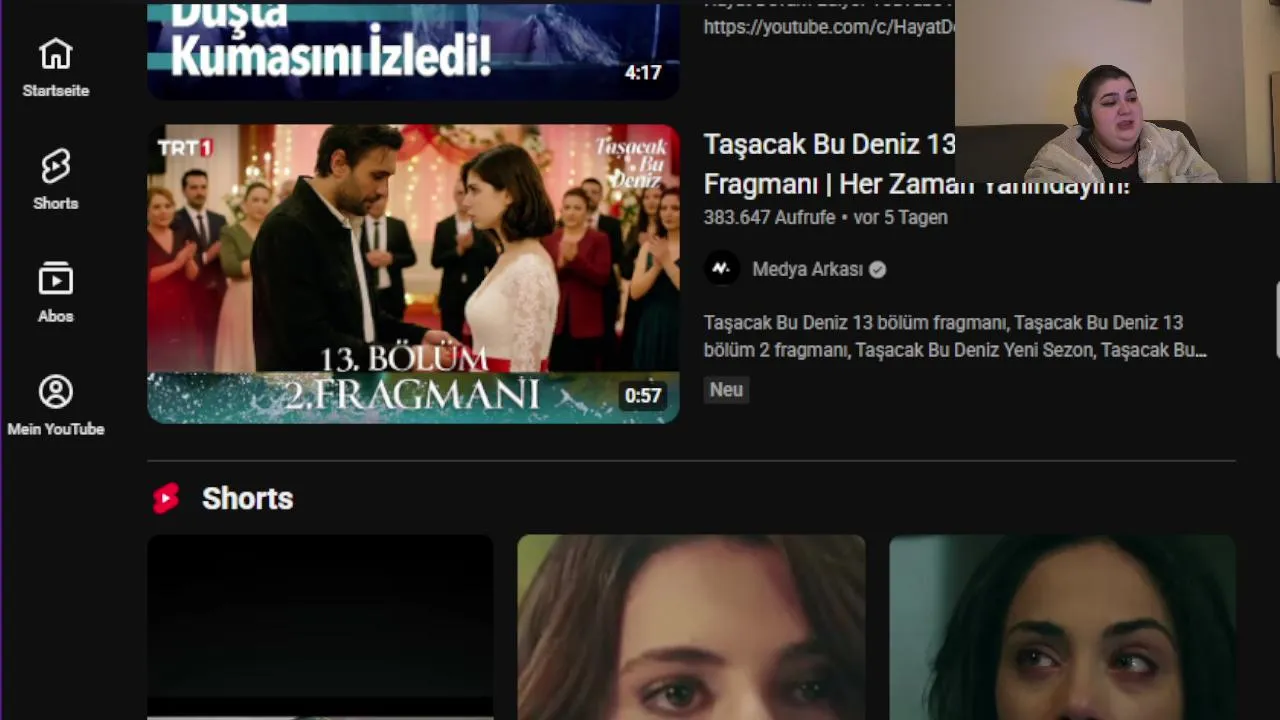Open the Medya Arkası channel name
The height and width of the screenshot is (720, 1280).
tap(807, 269)
